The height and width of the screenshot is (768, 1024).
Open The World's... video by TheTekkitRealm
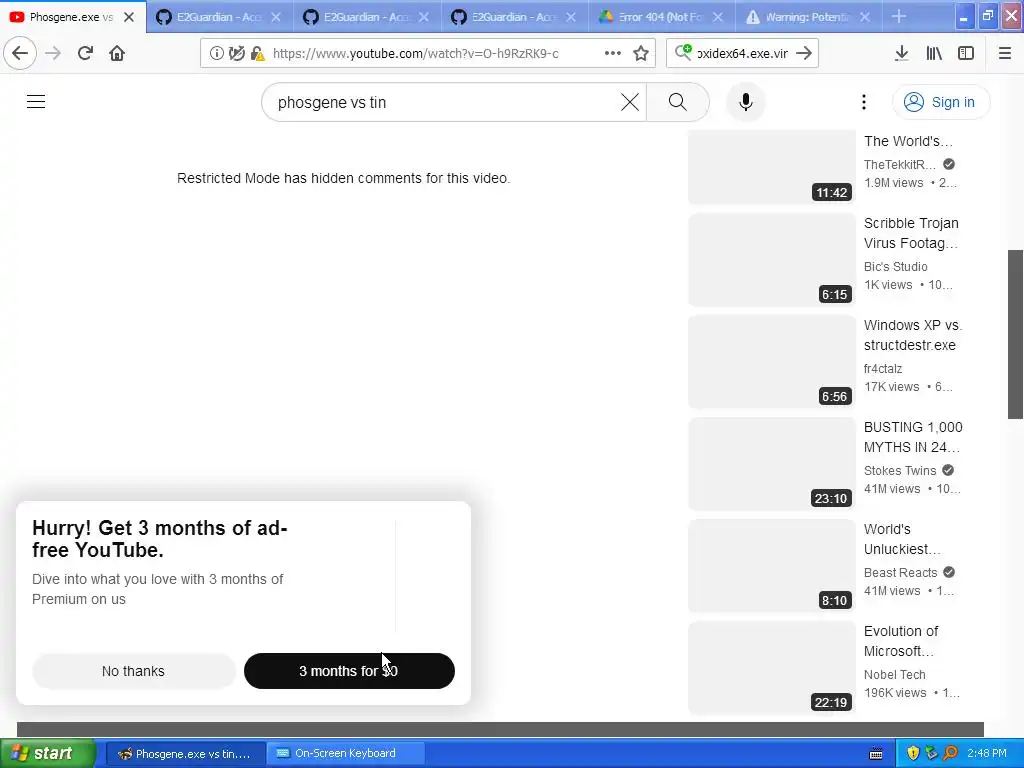point(908,141)
